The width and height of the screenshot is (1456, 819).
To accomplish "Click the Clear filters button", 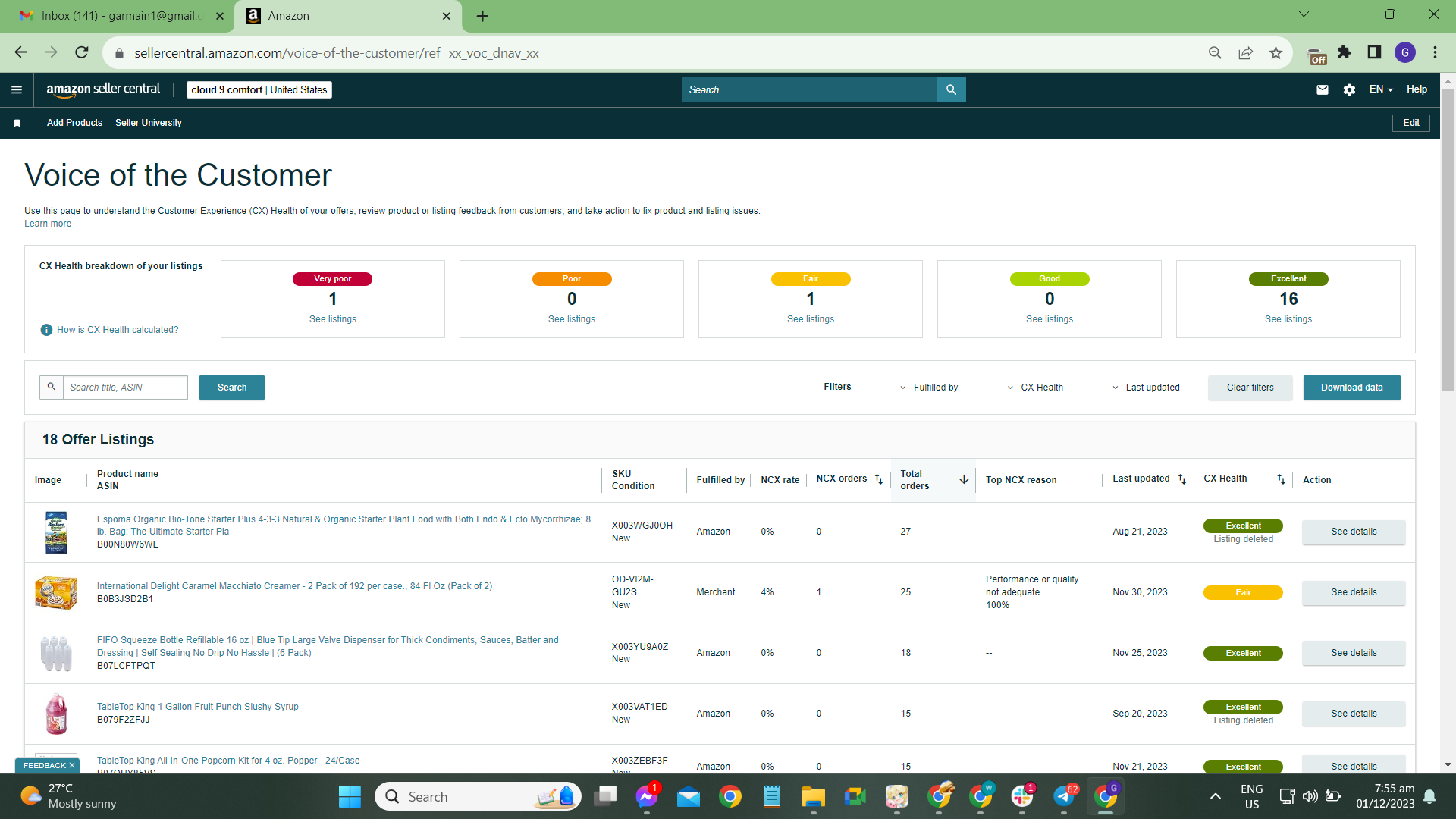I will [1250, 388].
